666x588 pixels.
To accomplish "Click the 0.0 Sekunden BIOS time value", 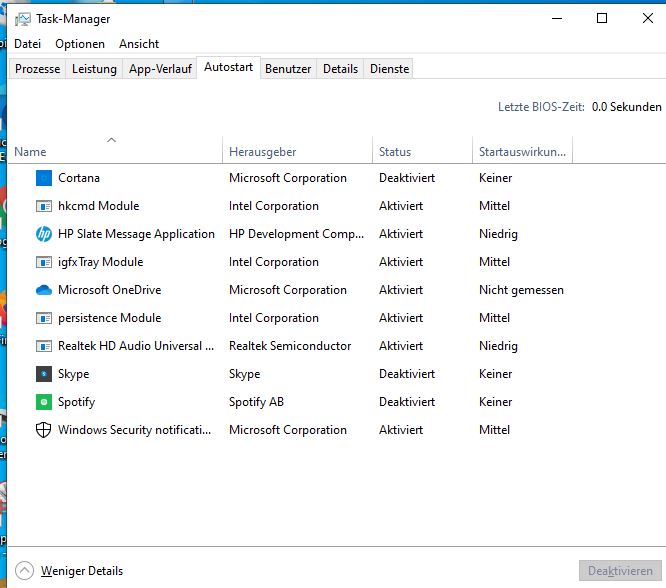I will [626, 107].
